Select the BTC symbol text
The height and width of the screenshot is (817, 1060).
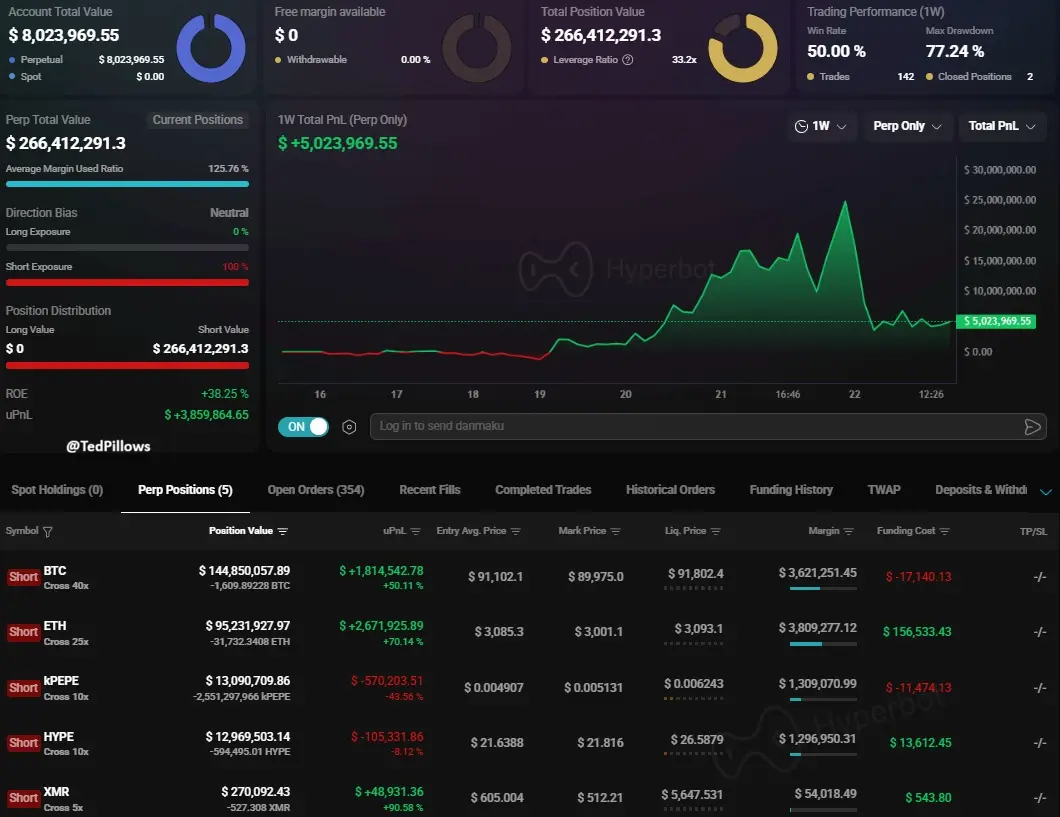coord(55,571)
